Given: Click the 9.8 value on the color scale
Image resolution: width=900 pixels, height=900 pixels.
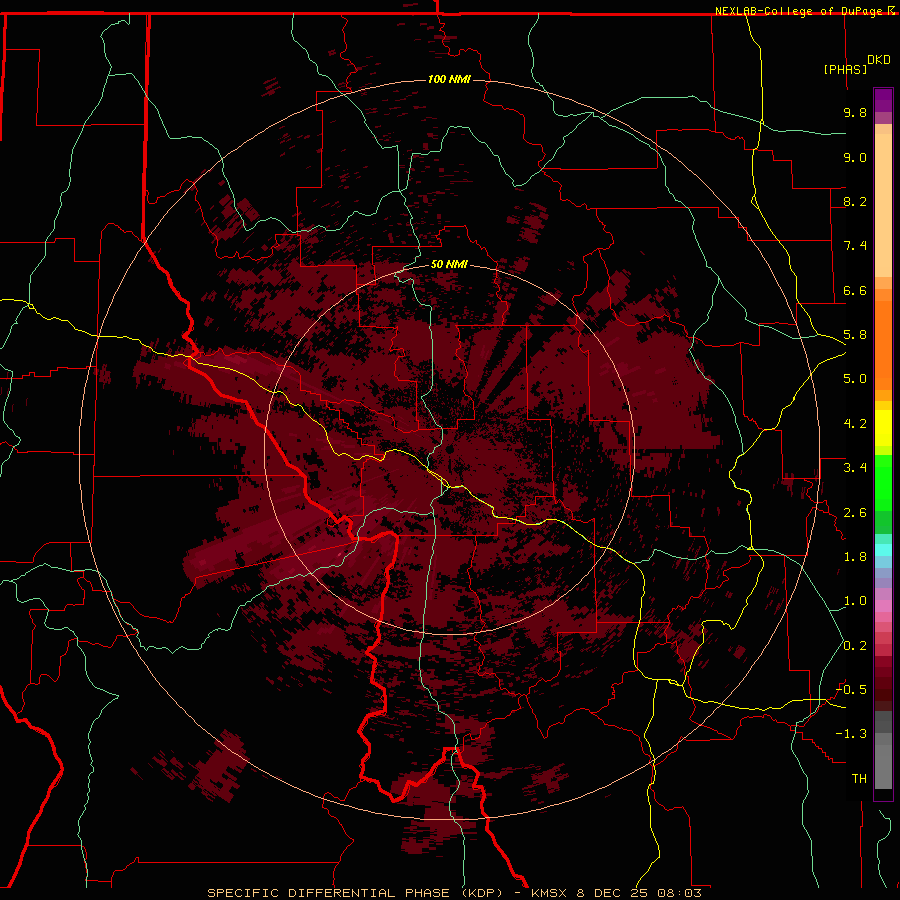Looking at the screenshot, I should click(855, 112).
